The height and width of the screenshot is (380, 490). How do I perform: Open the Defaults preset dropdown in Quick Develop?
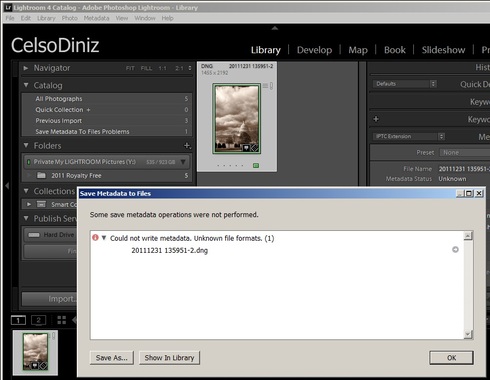(x=404, y=84)
